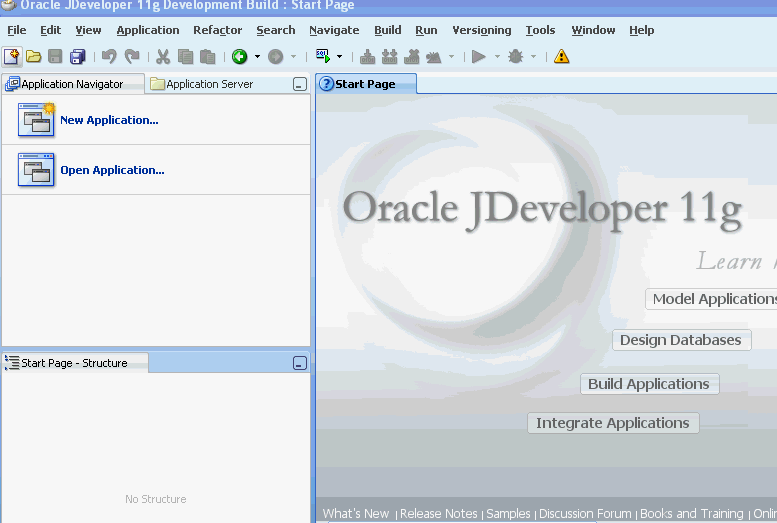This screenshot has height=523, width=777.
Task: Click the Open Application... link
Action: (112, 170)
